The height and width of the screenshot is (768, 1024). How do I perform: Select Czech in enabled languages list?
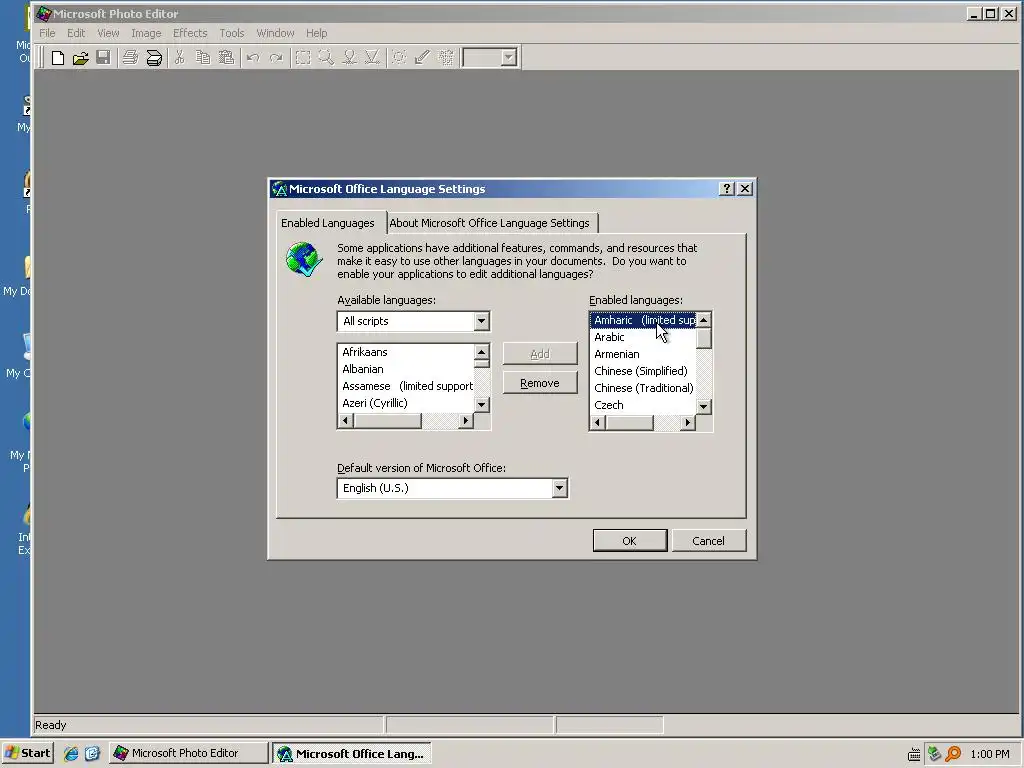[x=643, y=405]
